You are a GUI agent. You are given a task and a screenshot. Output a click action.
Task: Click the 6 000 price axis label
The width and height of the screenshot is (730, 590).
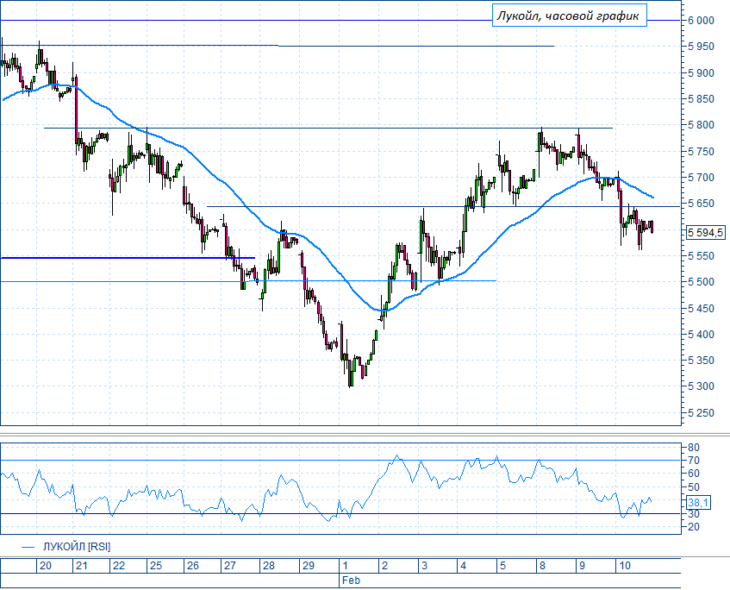[x=701, y=20]
